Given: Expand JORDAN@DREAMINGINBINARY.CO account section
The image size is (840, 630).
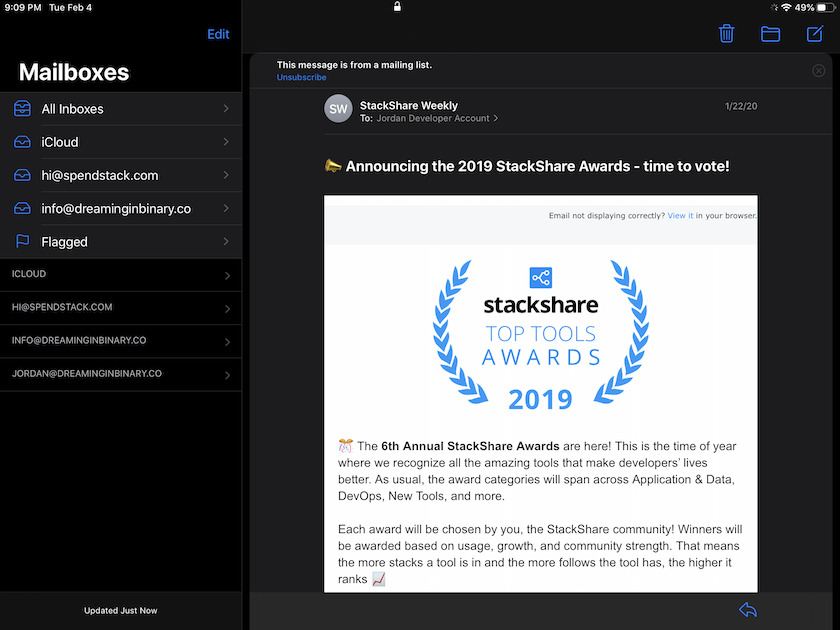Looking at the screenshot, I should (120, 374).
